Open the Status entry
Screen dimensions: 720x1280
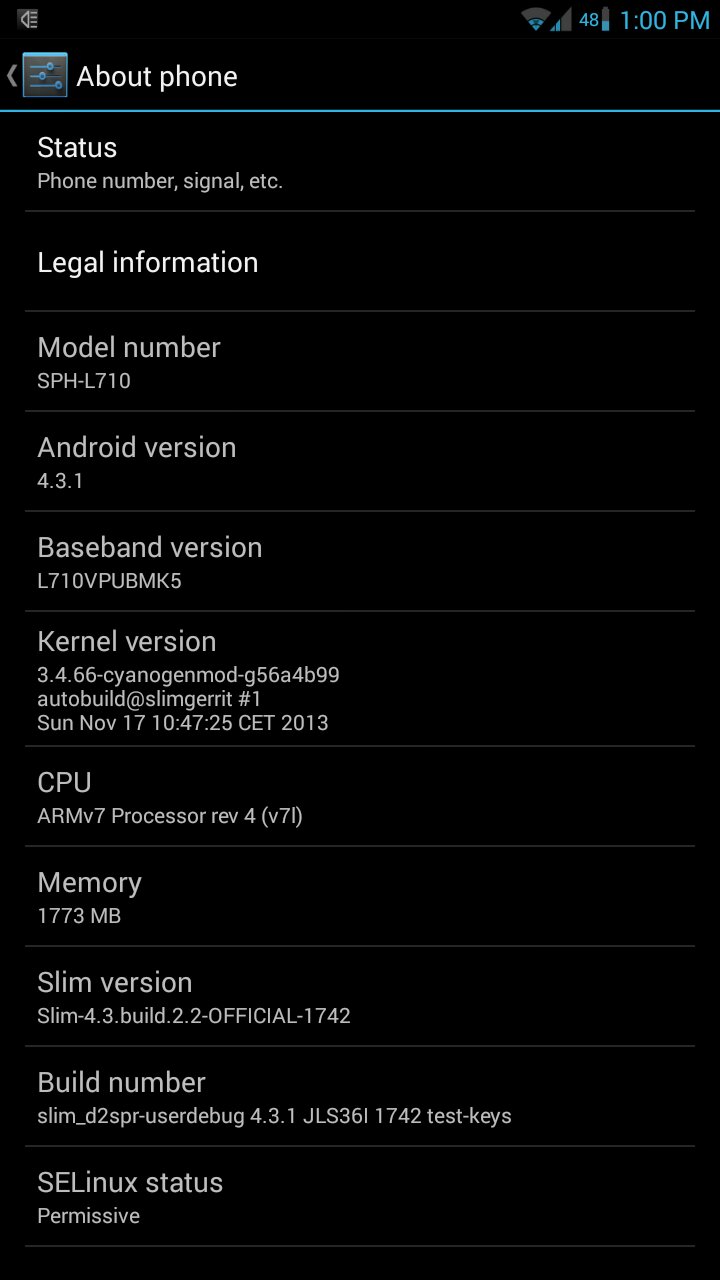click(360, 162)
